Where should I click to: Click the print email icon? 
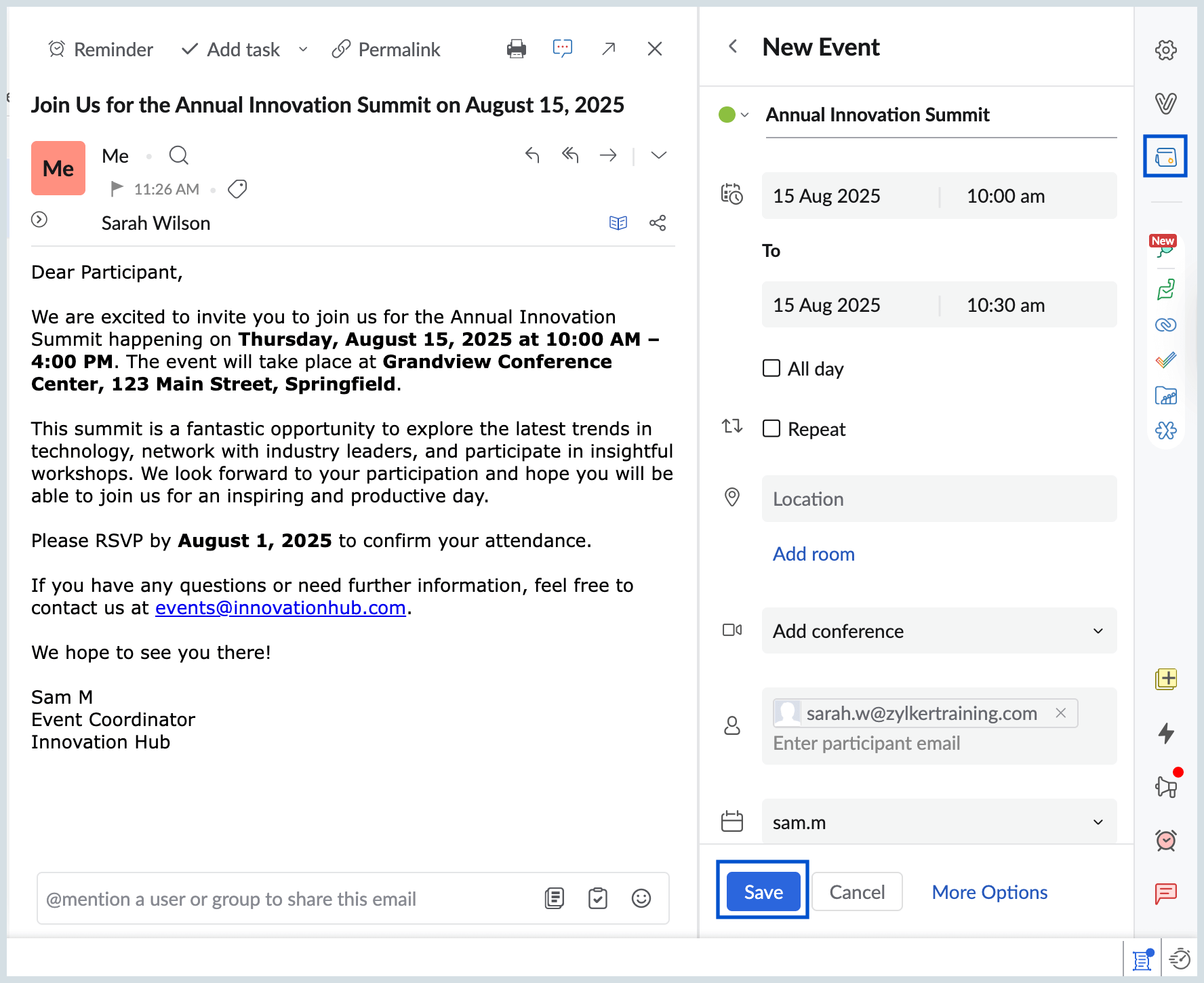point(516,49)
